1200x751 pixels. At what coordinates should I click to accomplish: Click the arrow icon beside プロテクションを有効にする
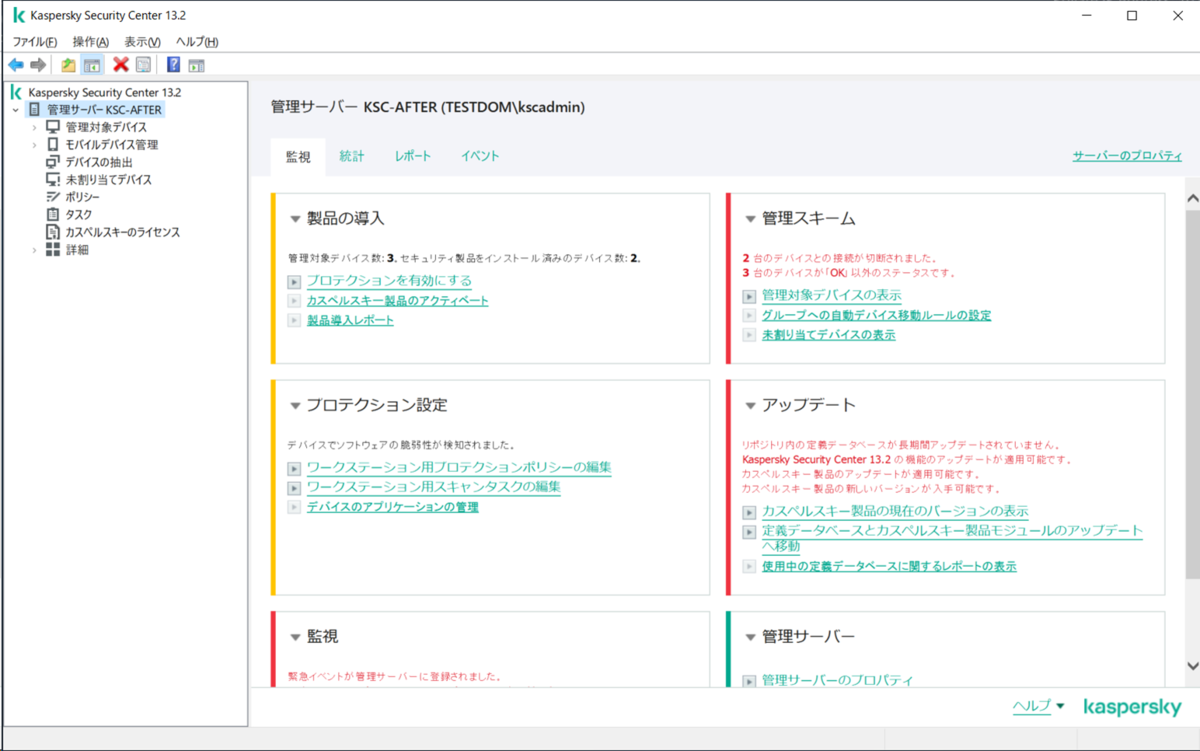(294, 282)
